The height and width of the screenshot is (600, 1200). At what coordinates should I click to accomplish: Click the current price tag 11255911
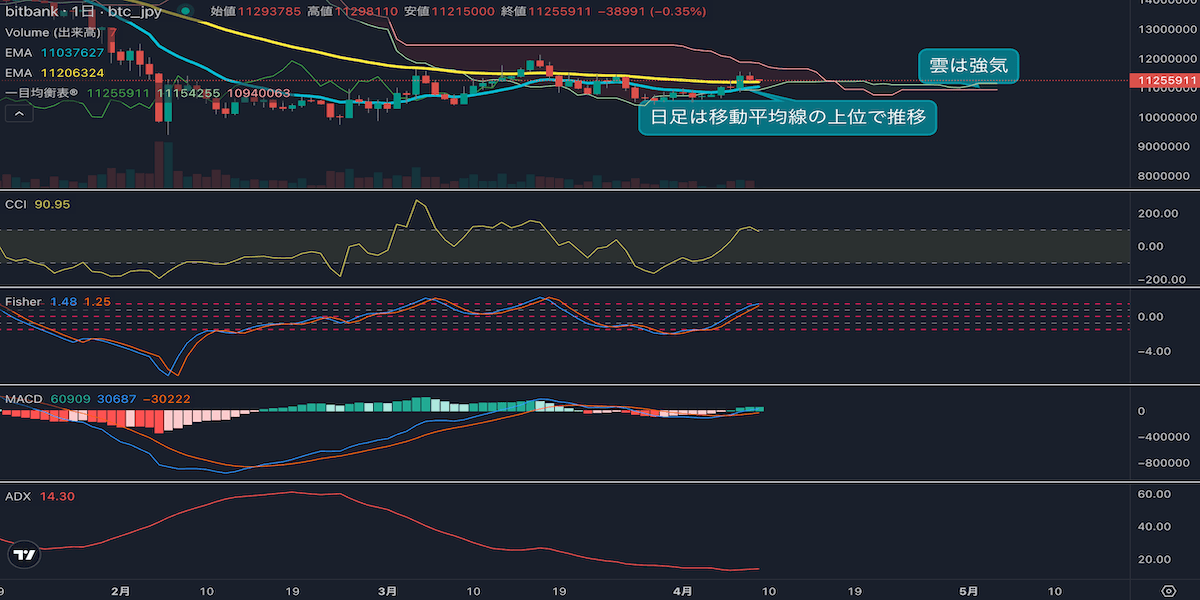point(1165,80)
